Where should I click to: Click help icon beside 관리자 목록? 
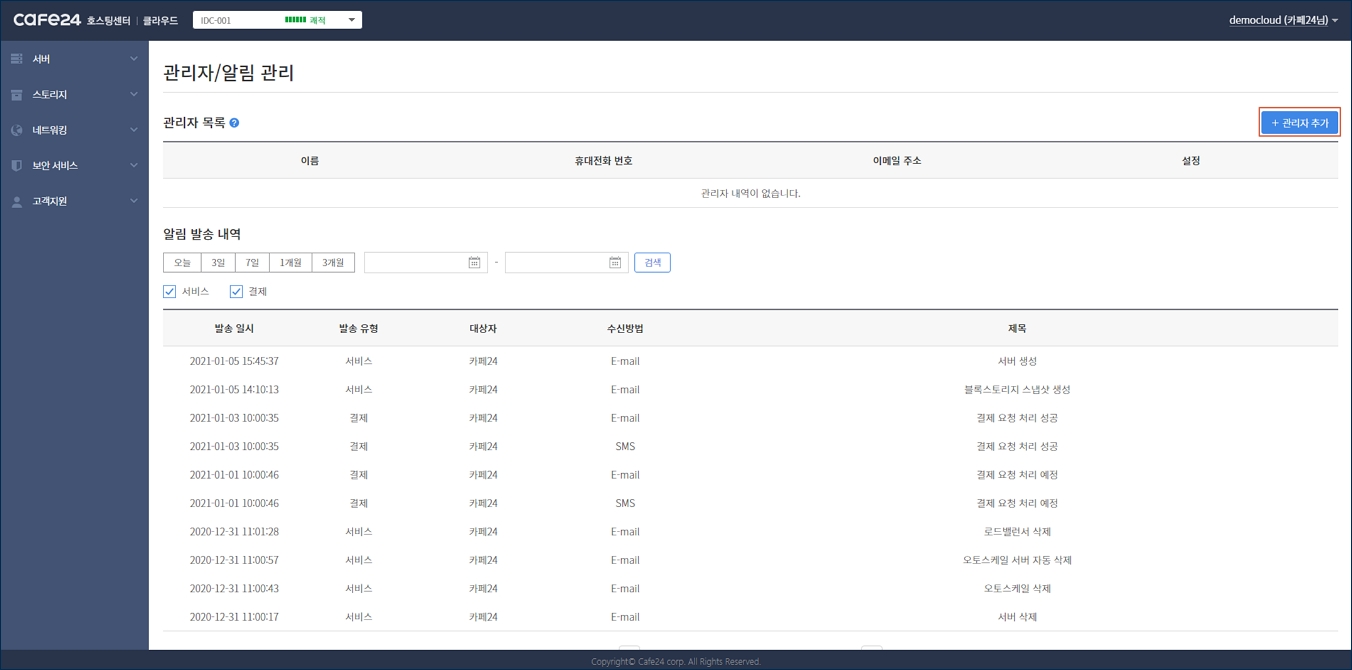point(234,123)
